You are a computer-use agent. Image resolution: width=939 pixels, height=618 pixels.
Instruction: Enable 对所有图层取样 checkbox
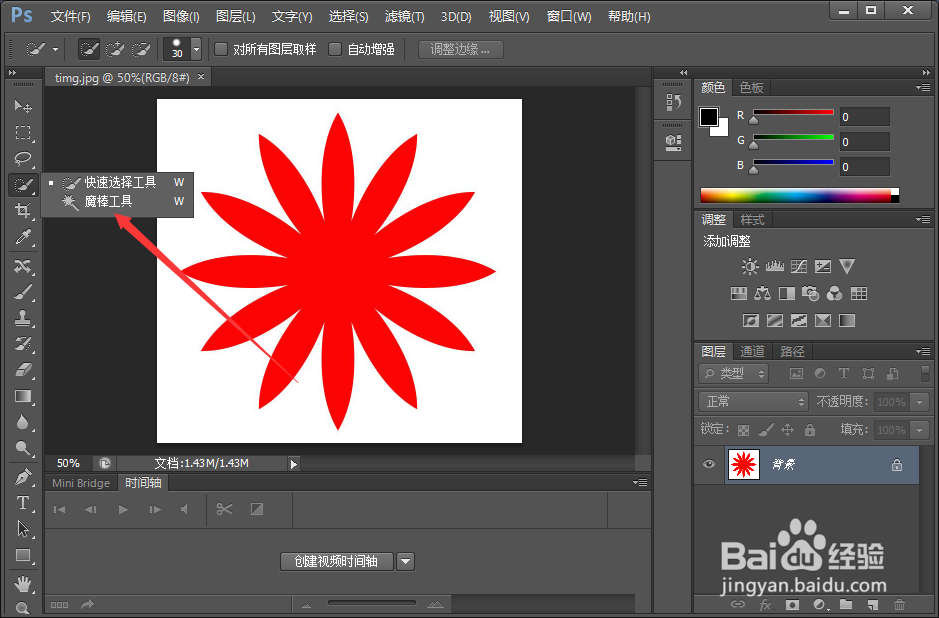pyautogui.click(x=221, y=49)
